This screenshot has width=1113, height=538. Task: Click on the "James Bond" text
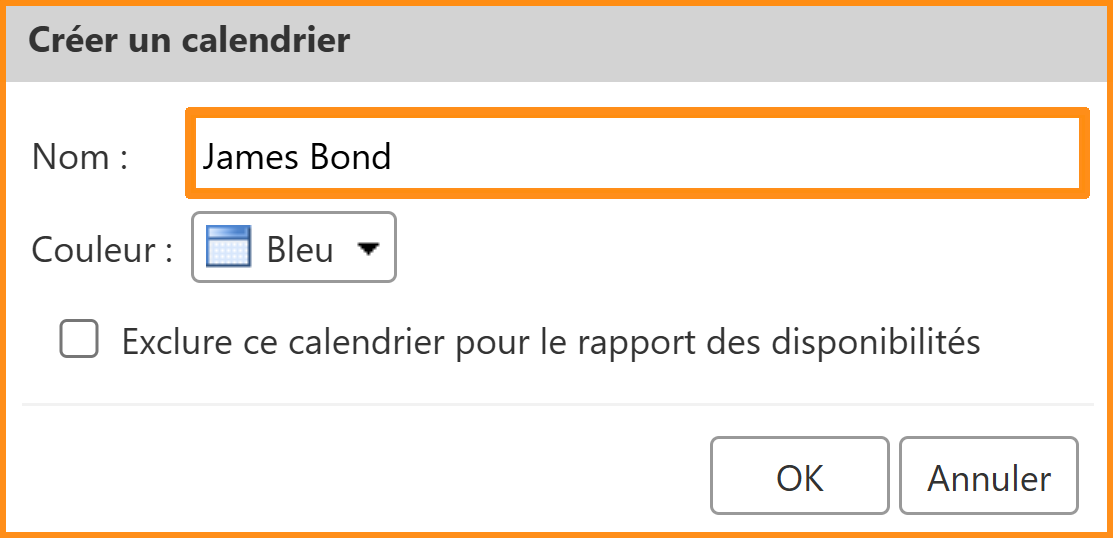[x=296, y=156]
